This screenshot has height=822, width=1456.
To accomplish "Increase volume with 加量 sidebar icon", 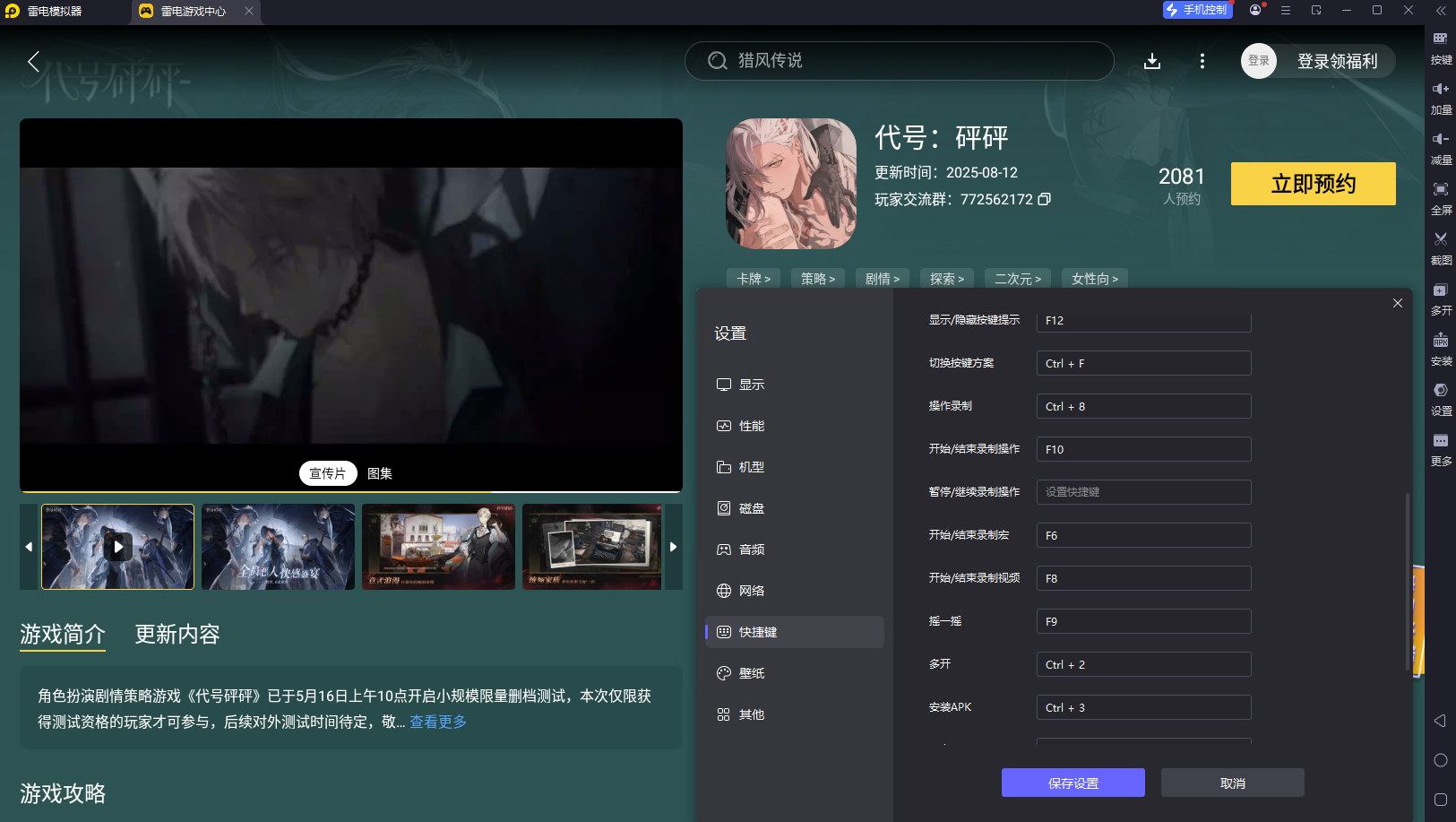I will 1441,99.
